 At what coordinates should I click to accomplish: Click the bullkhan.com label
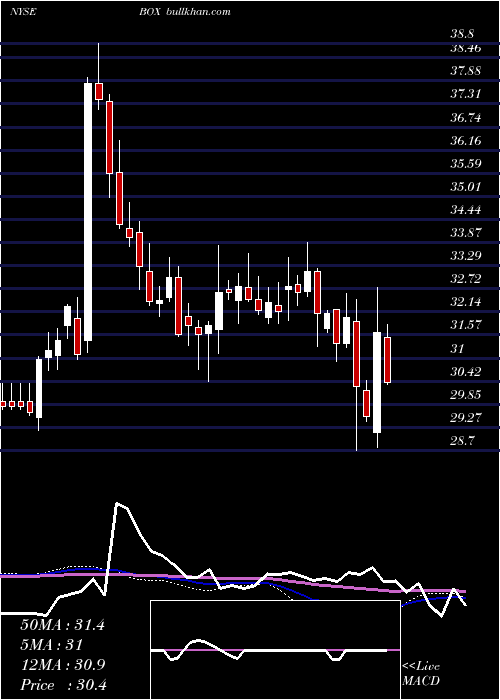pyautogui.click(x=198, y=11)
